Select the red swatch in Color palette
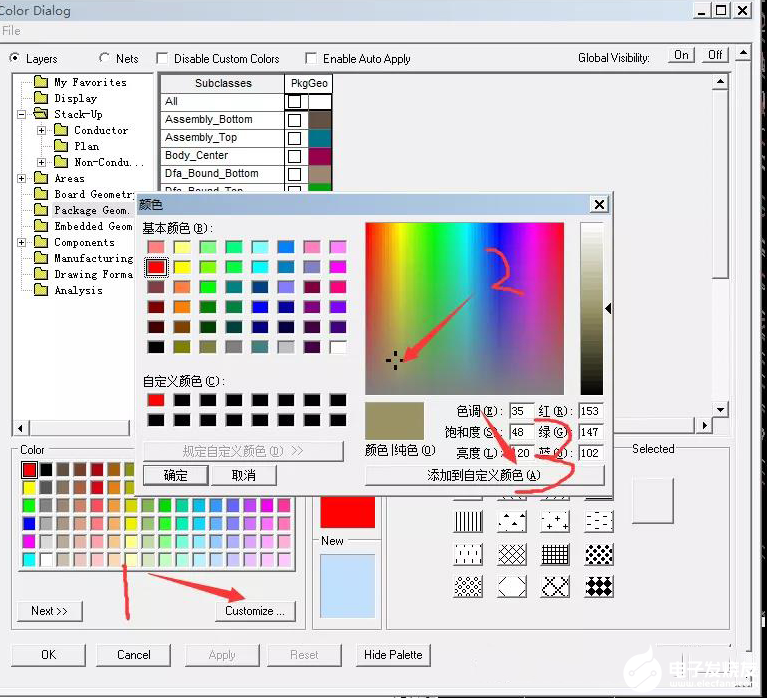The image size is (768, 699). point(29,470)
